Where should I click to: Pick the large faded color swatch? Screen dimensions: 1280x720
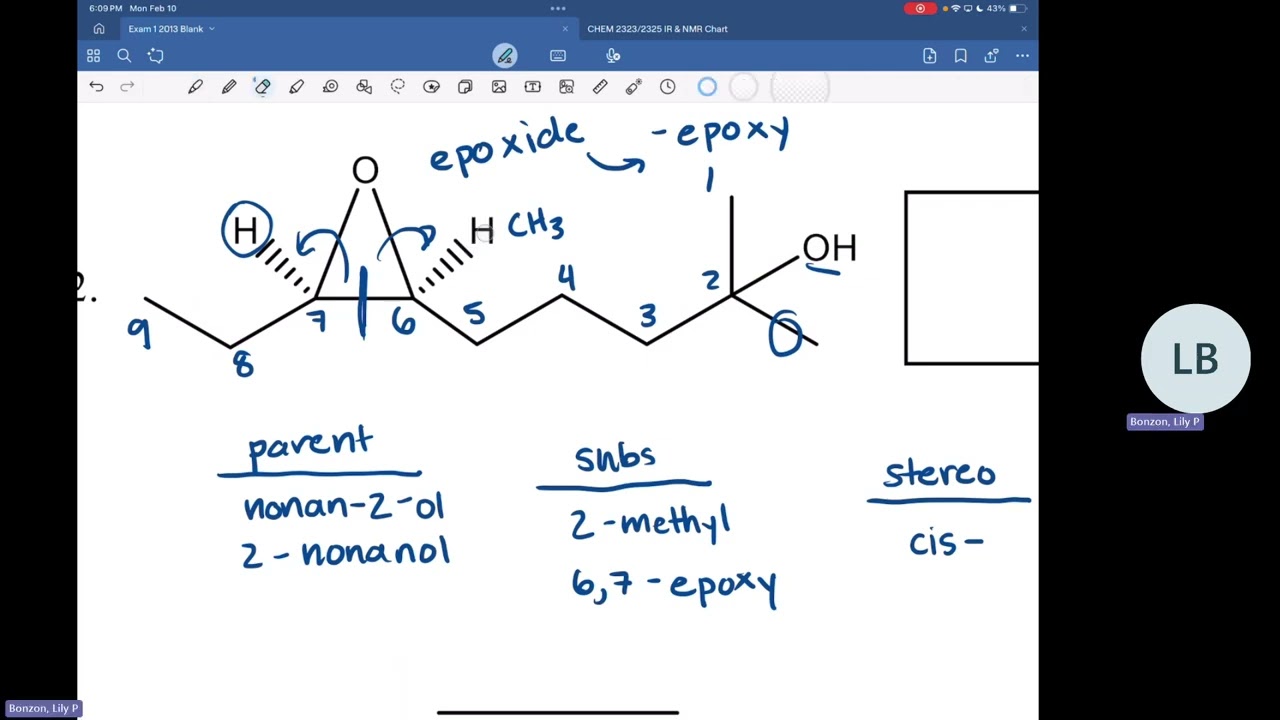[800, 87]
